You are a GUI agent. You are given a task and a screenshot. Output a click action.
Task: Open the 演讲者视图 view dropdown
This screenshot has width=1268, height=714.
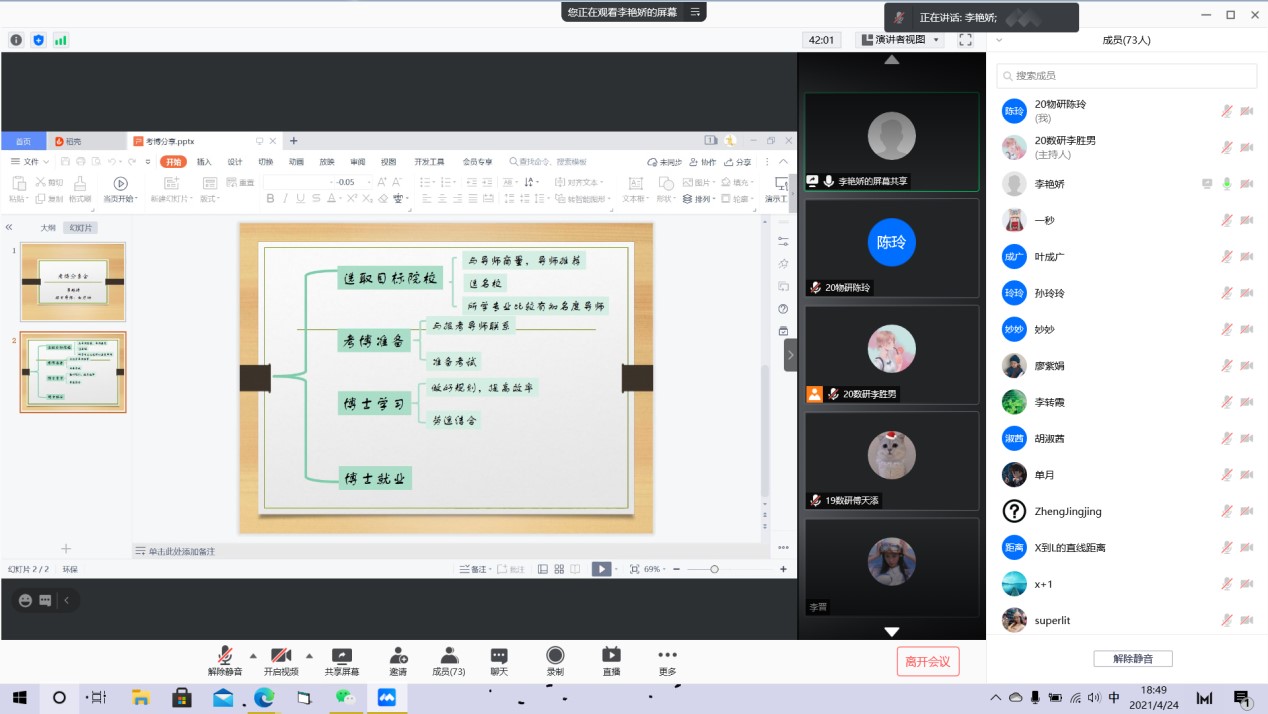(x=900, y=40)
